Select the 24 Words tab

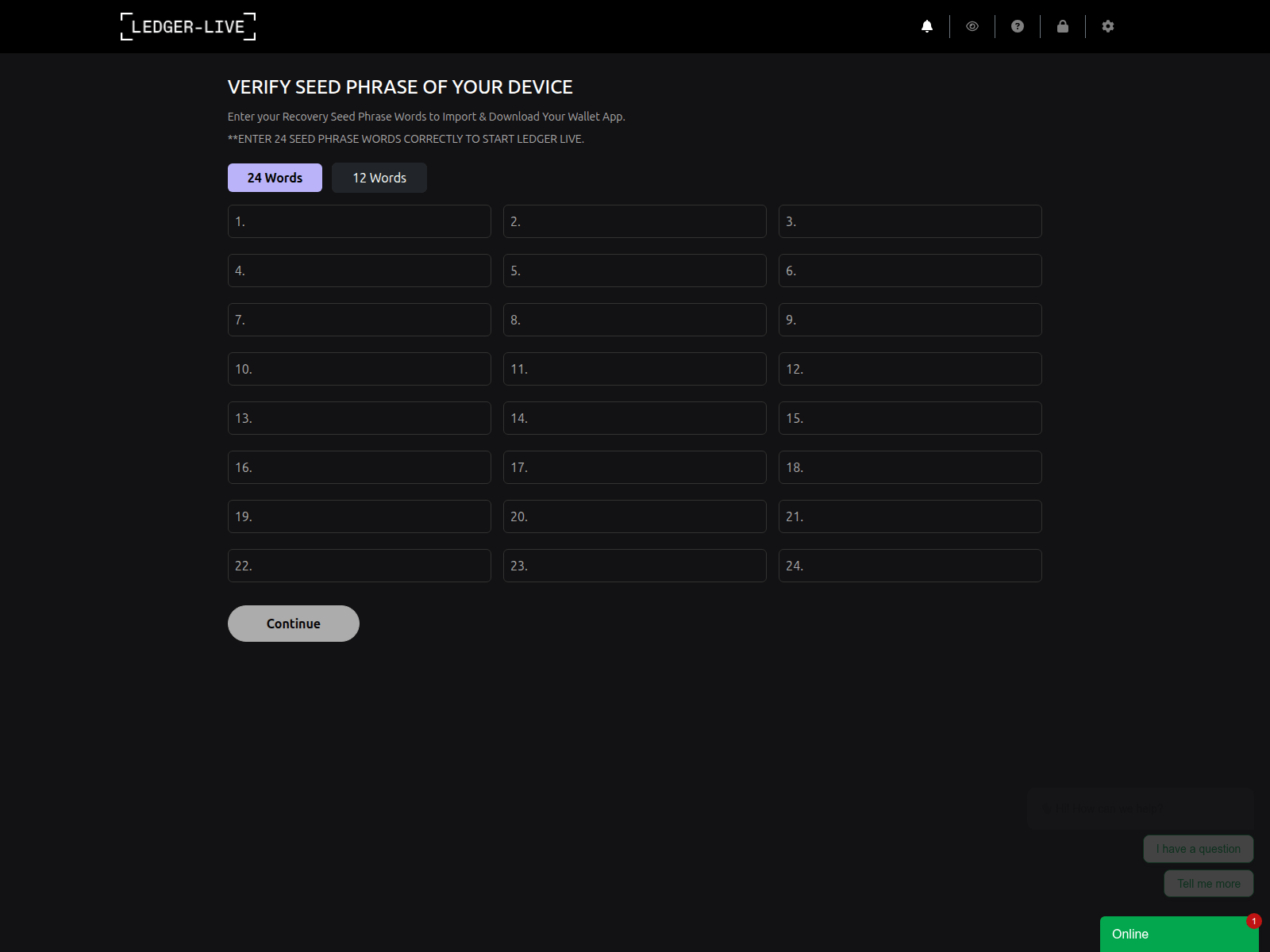[x=275, y=178]
